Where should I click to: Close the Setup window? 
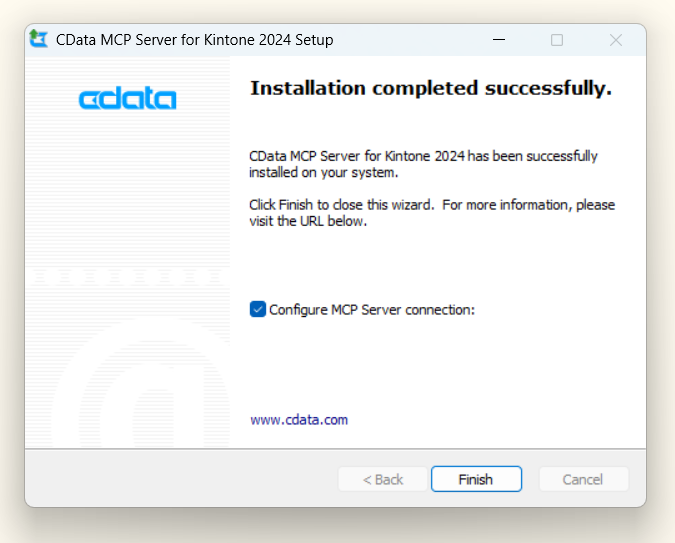[616, 40]
